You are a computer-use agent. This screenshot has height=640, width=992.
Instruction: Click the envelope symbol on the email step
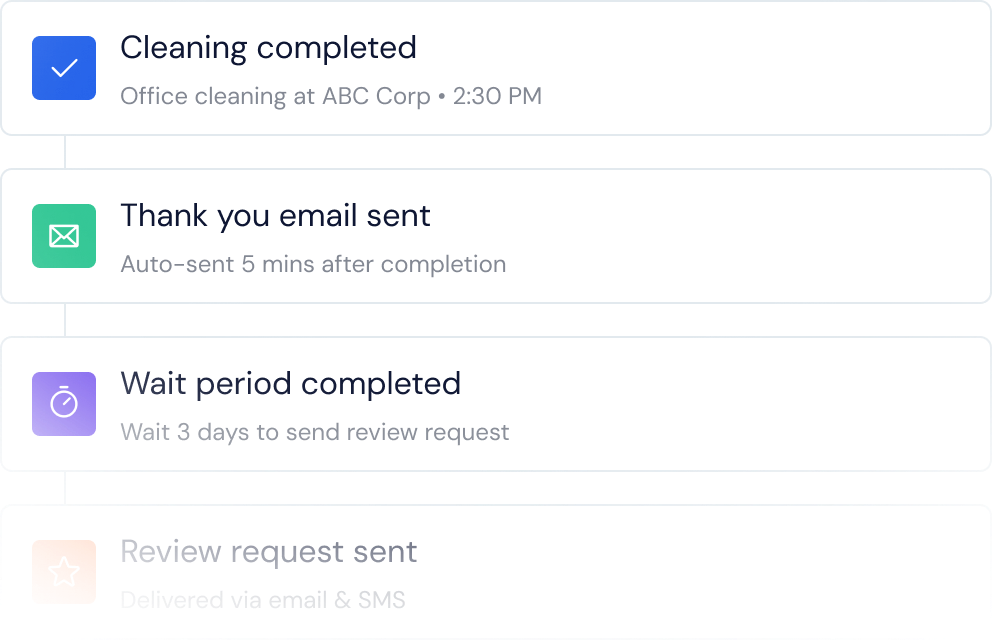tap(63, 236)
